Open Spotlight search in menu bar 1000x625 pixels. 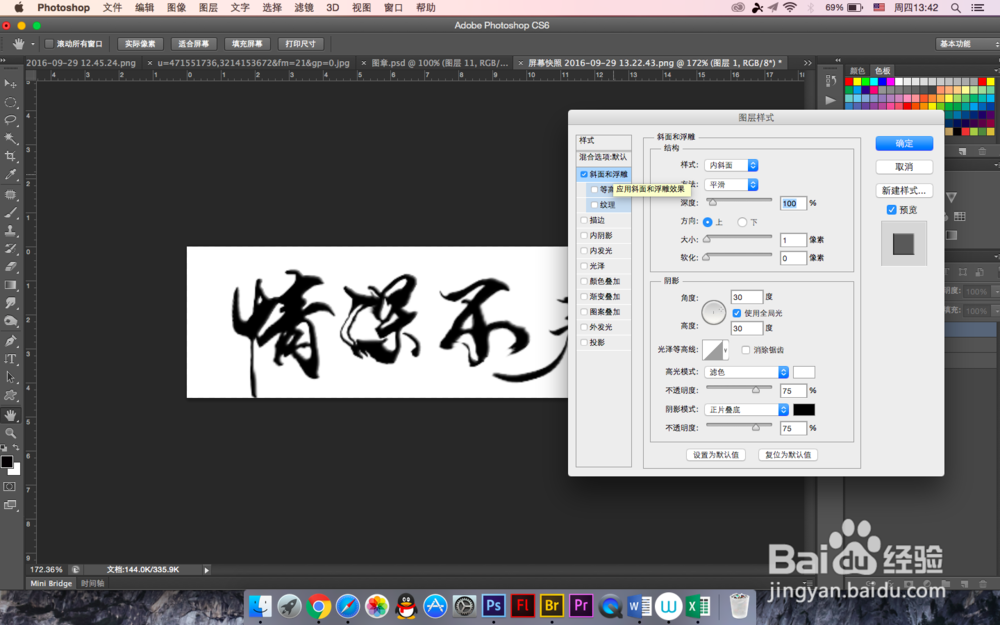pyautogui.click(x=955, y=8)
